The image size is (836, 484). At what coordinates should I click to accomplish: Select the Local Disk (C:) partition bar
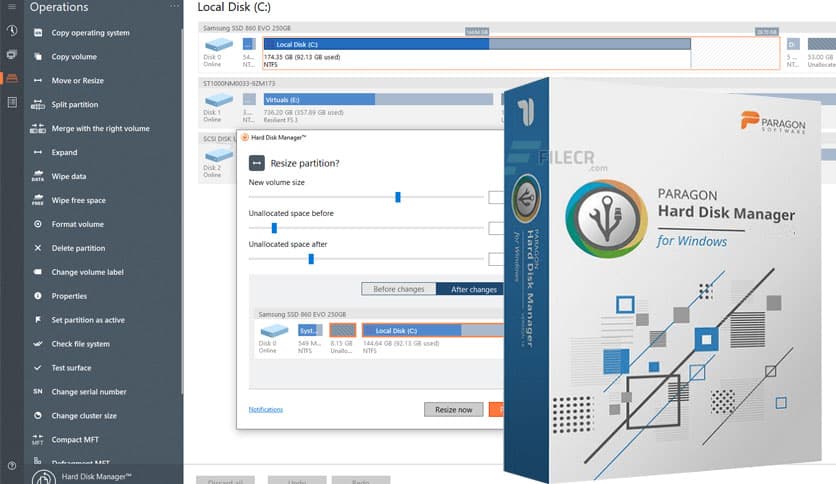477,44
